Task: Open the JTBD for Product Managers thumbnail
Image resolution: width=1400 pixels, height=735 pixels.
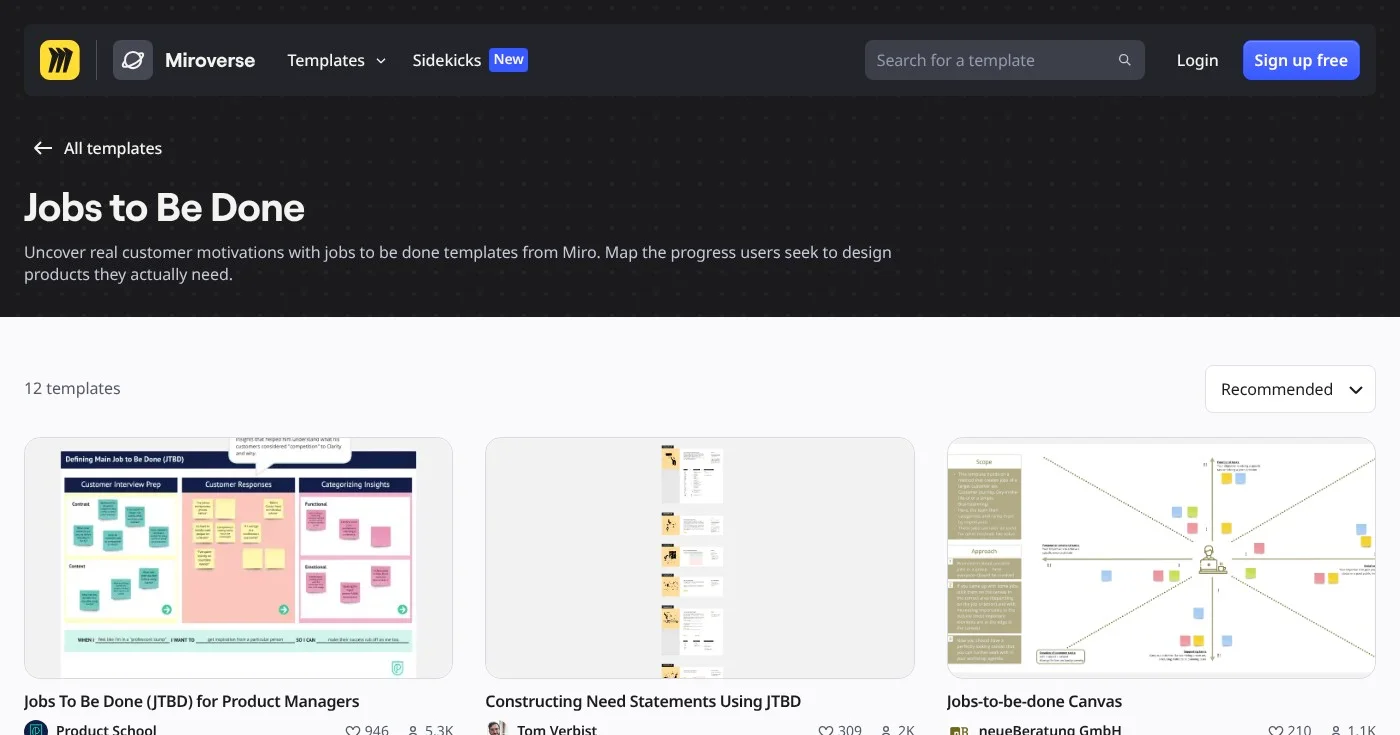Action: (x=238, y=558)
